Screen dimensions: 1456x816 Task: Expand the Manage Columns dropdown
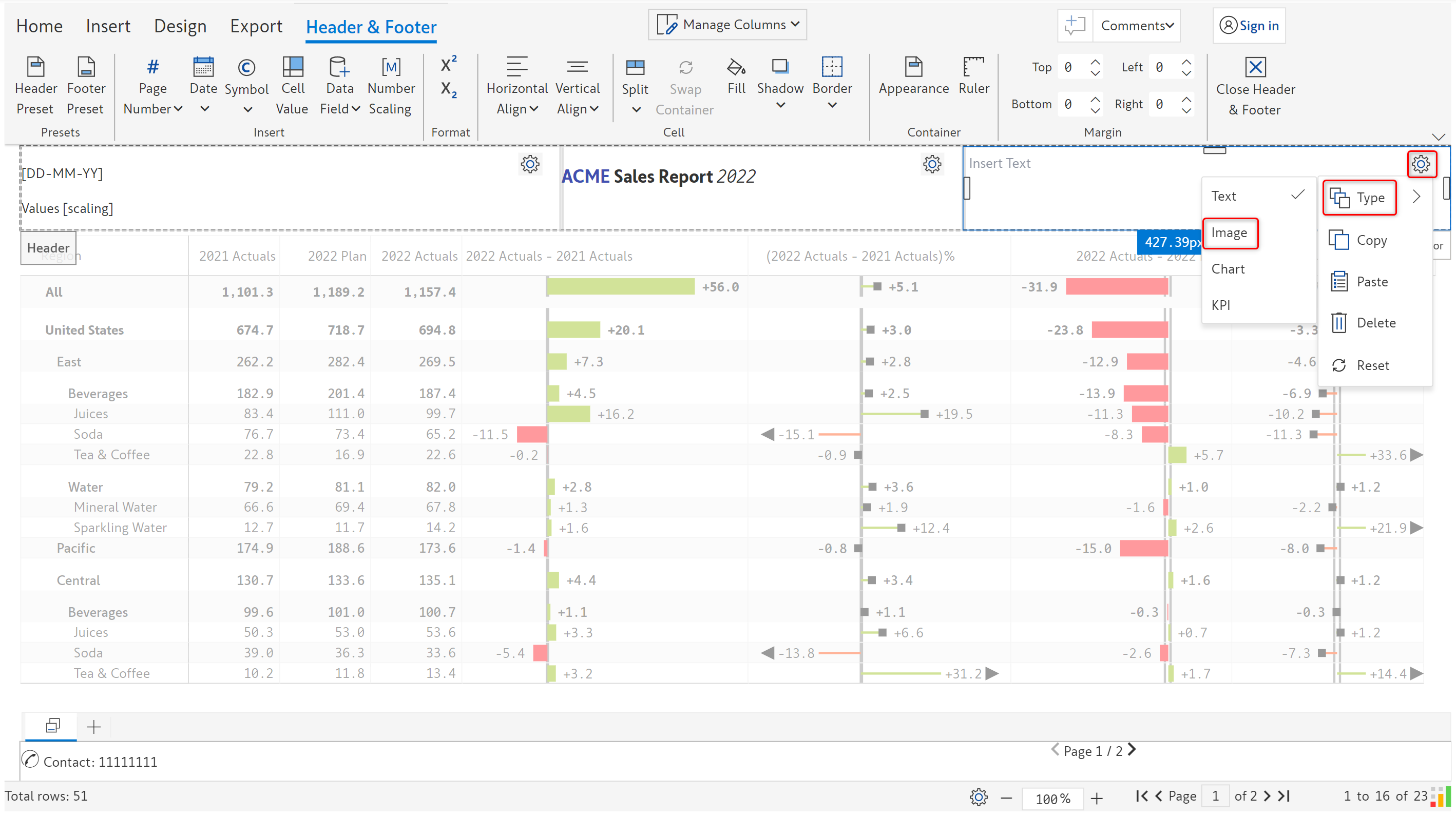tap(727, 25)
